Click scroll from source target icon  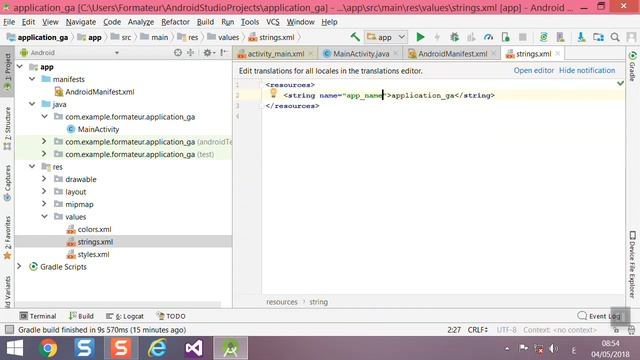[x=178, y=53]
